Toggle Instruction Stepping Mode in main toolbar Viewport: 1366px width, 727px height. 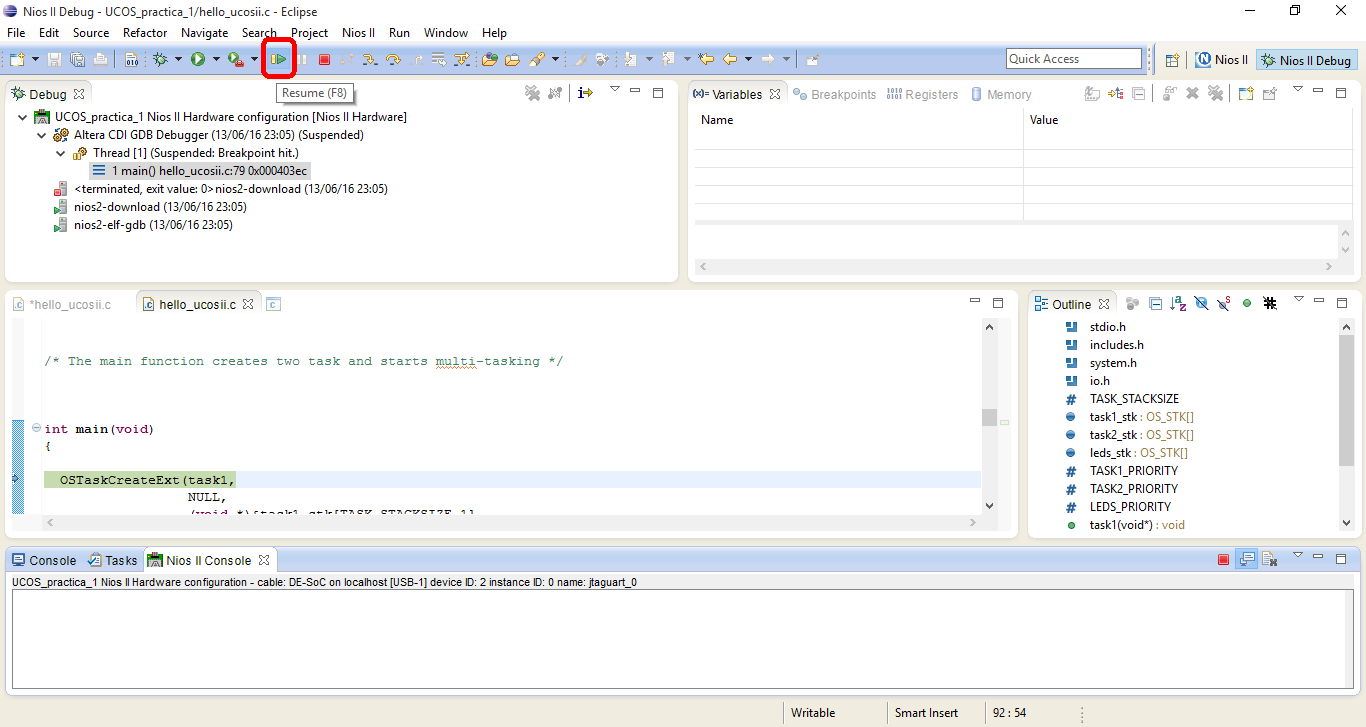[x=462, y=60]
